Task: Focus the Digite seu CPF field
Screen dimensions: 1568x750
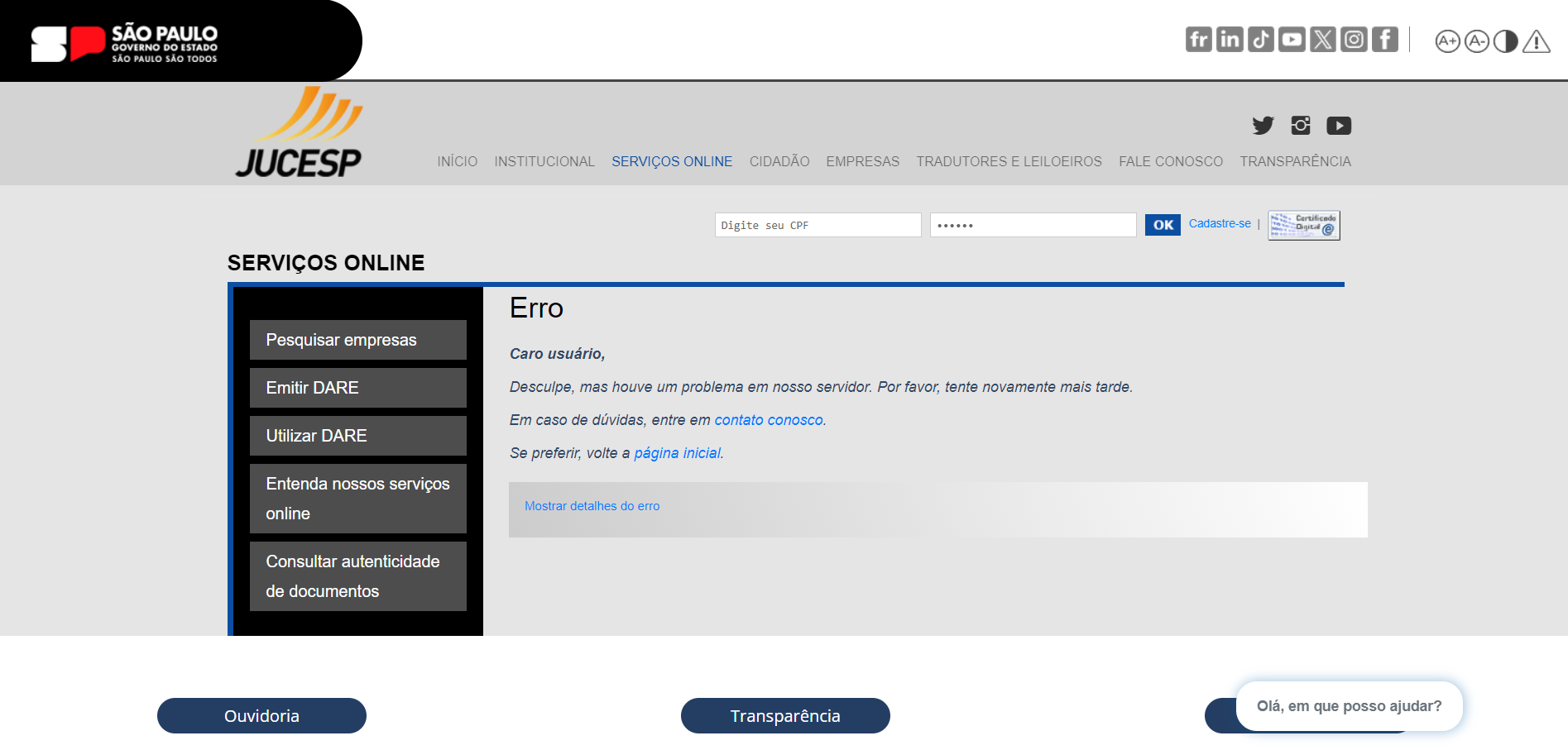Action: coord(818,225)
